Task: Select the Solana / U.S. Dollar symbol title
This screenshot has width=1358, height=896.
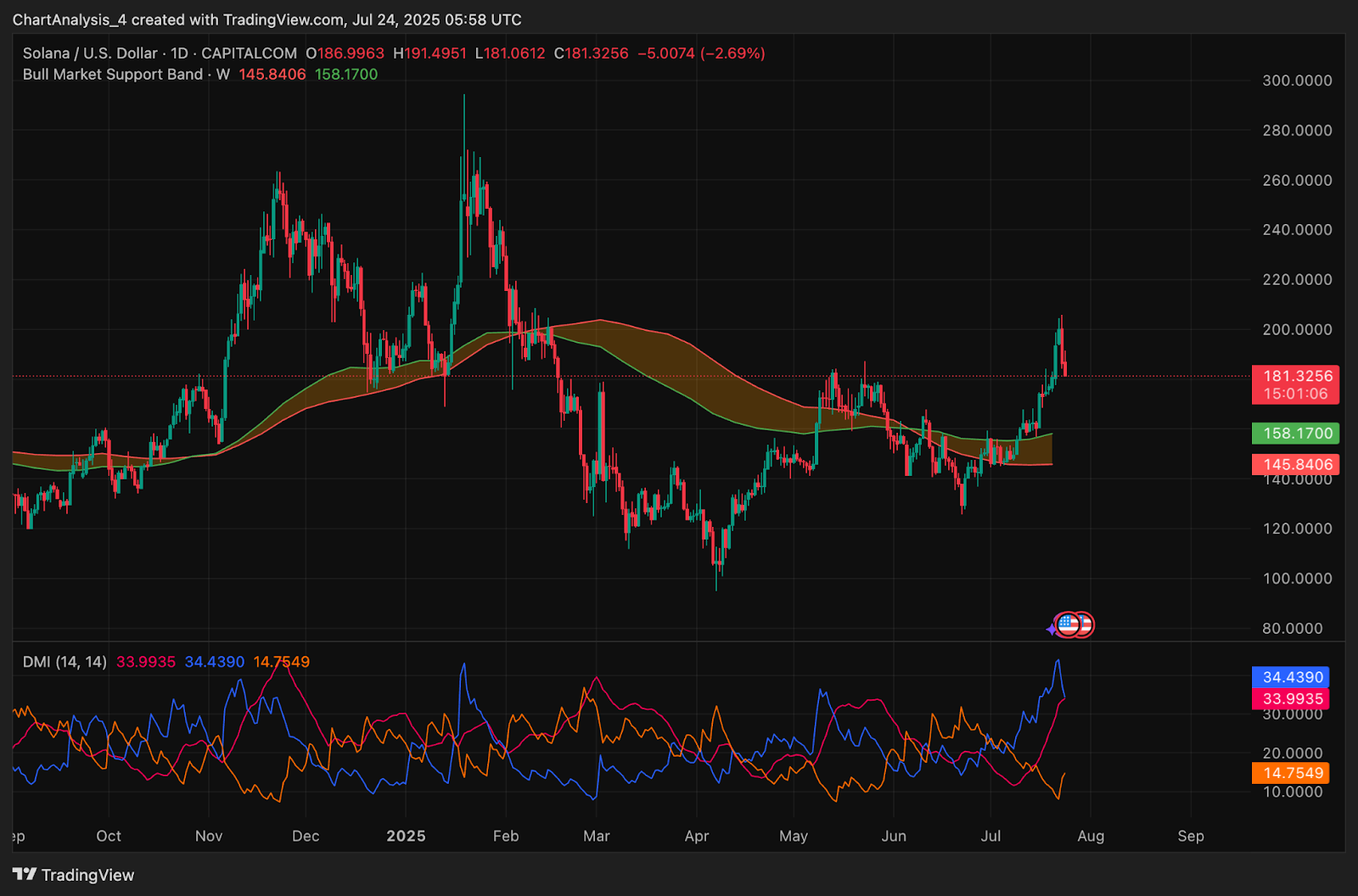Action: (90, 53)
